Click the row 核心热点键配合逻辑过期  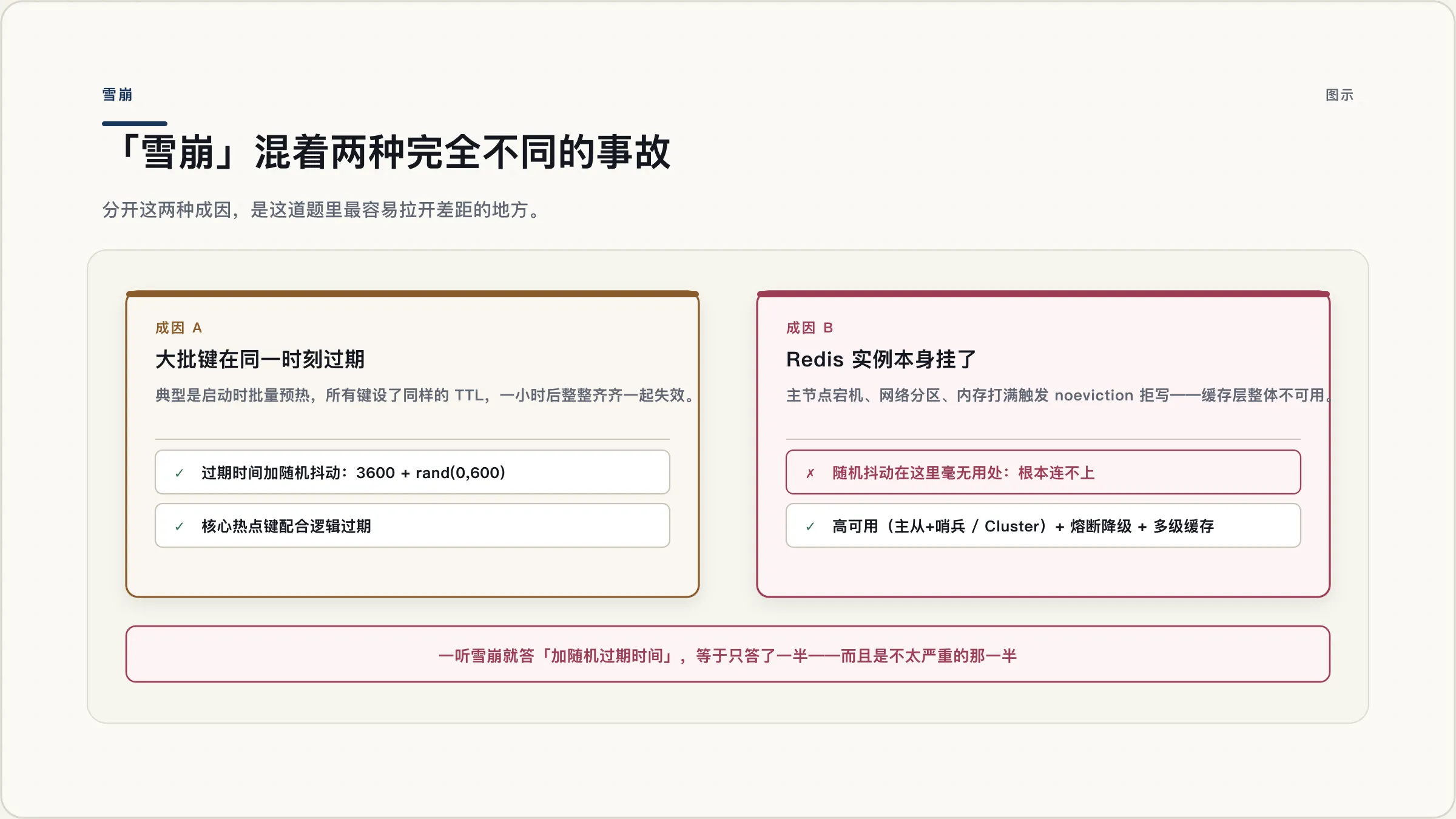413,525
